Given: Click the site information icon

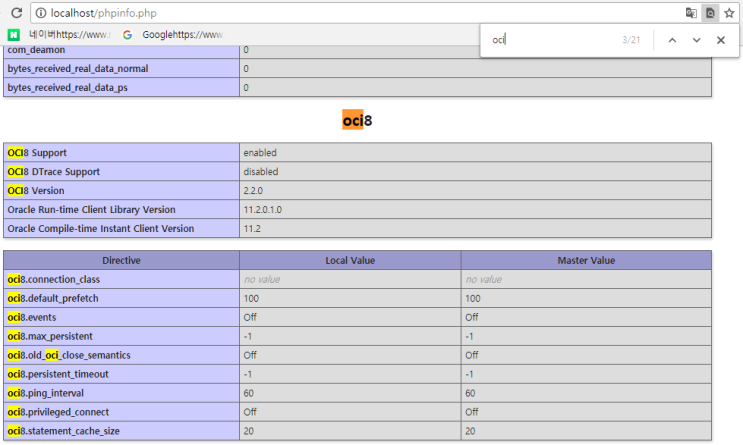Looking at the screenshot, I should (41, 13).
